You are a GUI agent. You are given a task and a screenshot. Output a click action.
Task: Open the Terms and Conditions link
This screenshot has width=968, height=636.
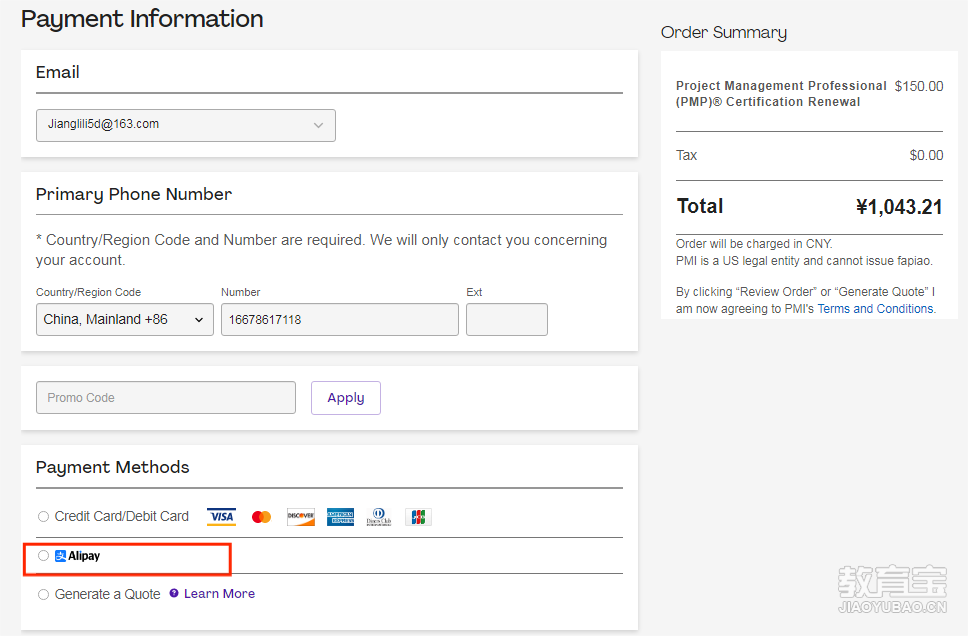click(x=875, y=309)
